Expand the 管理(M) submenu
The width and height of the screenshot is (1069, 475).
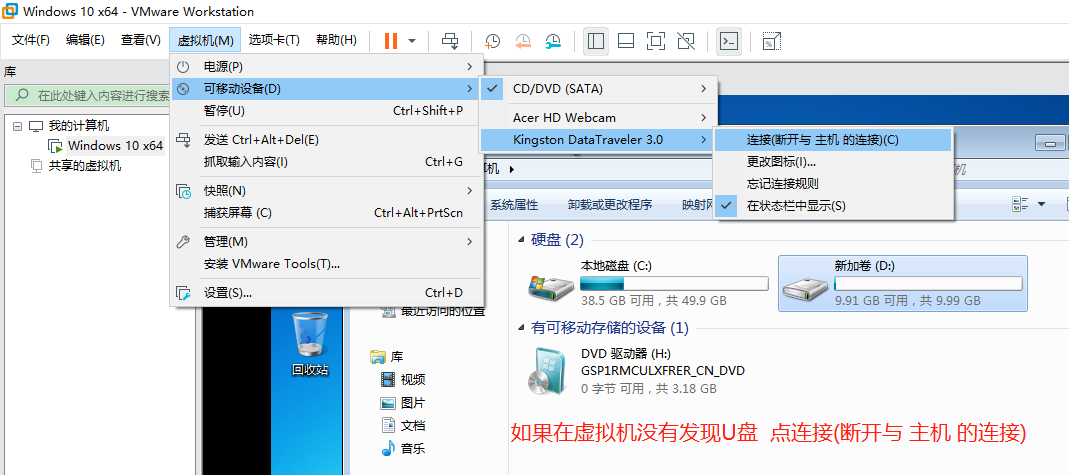[x=326, y=242]
